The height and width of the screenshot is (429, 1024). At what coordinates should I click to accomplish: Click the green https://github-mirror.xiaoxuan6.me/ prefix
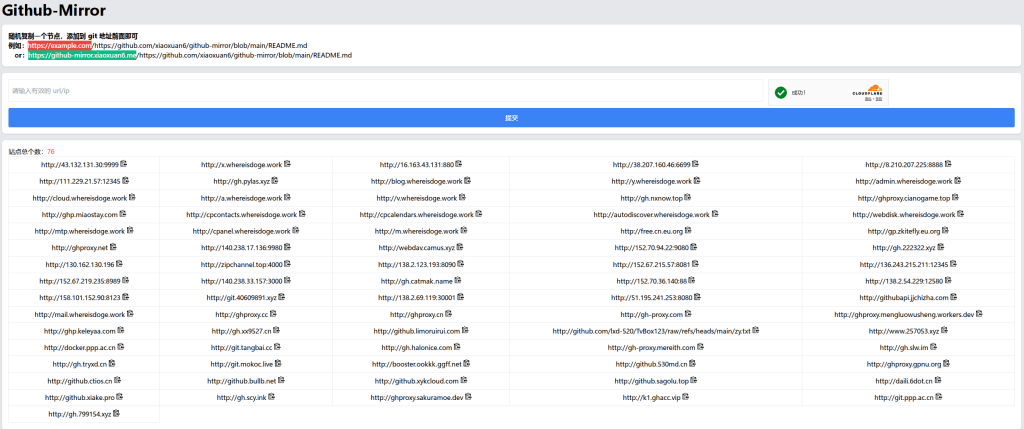pyautogui.click(x=82, y=56)
